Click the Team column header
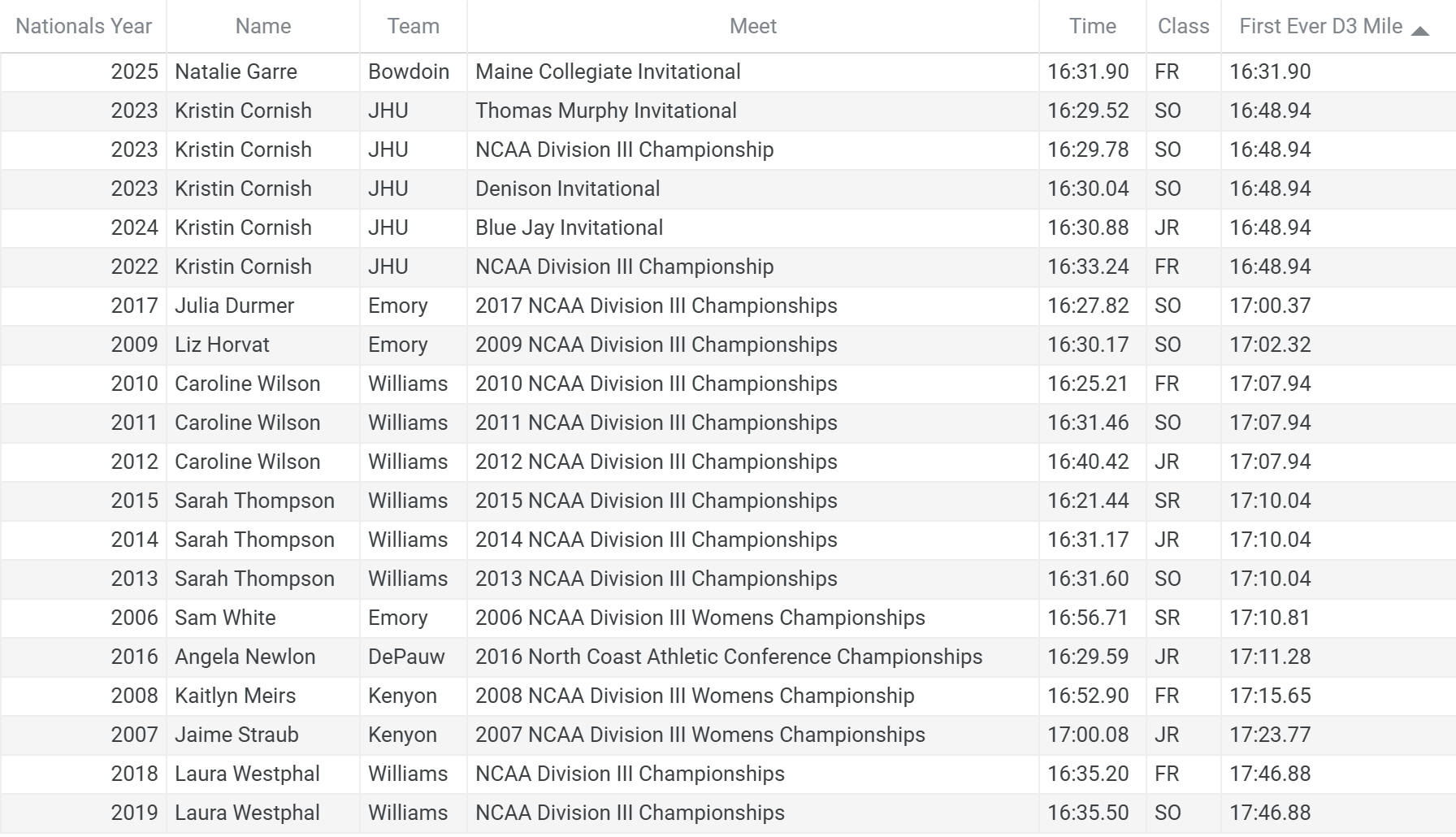The width and height of the screenshot is (1456, 837). [413, 26]
